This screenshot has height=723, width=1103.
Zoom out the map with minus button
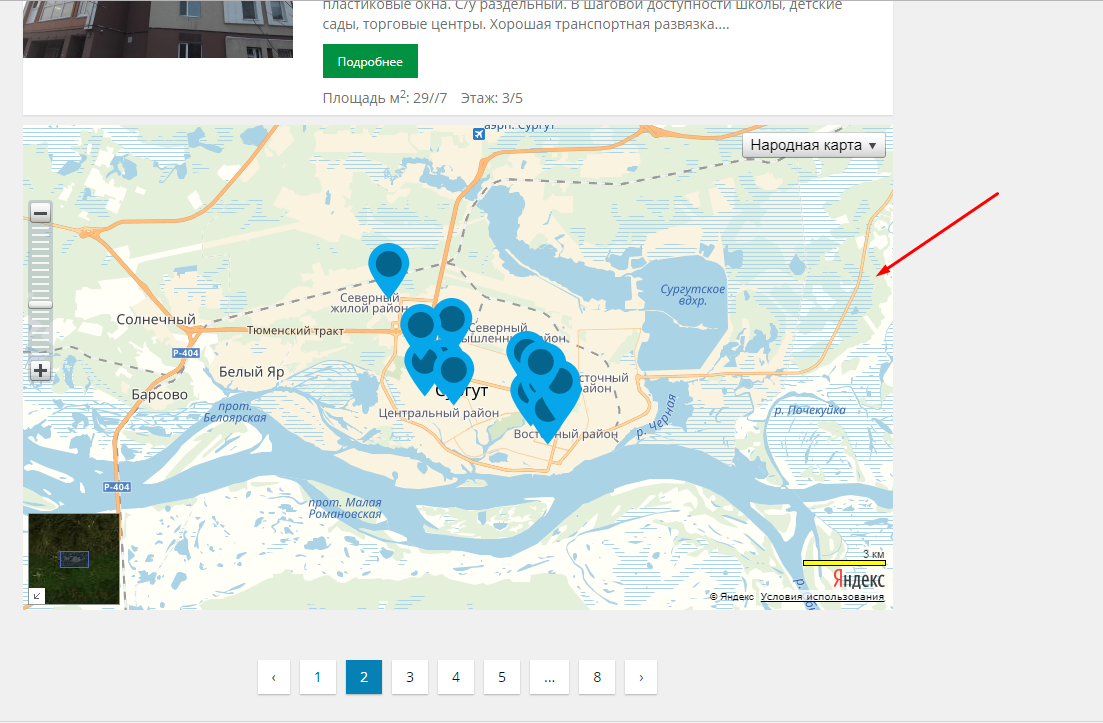[41, 212]
